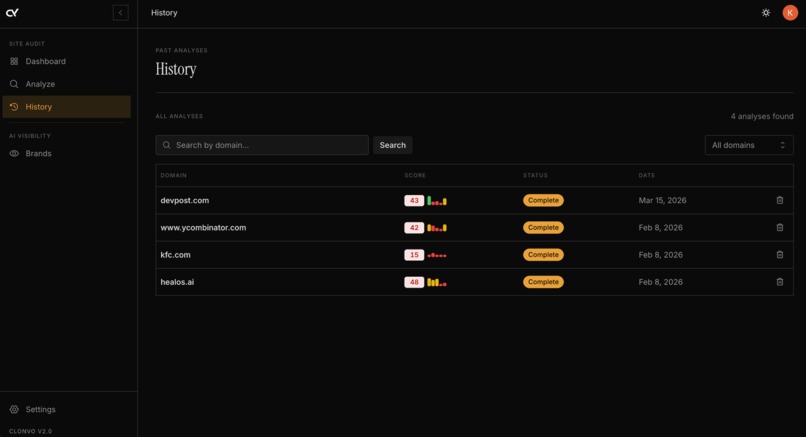806x437 pixels.
Task: Click the Domain column header
Action: click(x=173, y=175)
